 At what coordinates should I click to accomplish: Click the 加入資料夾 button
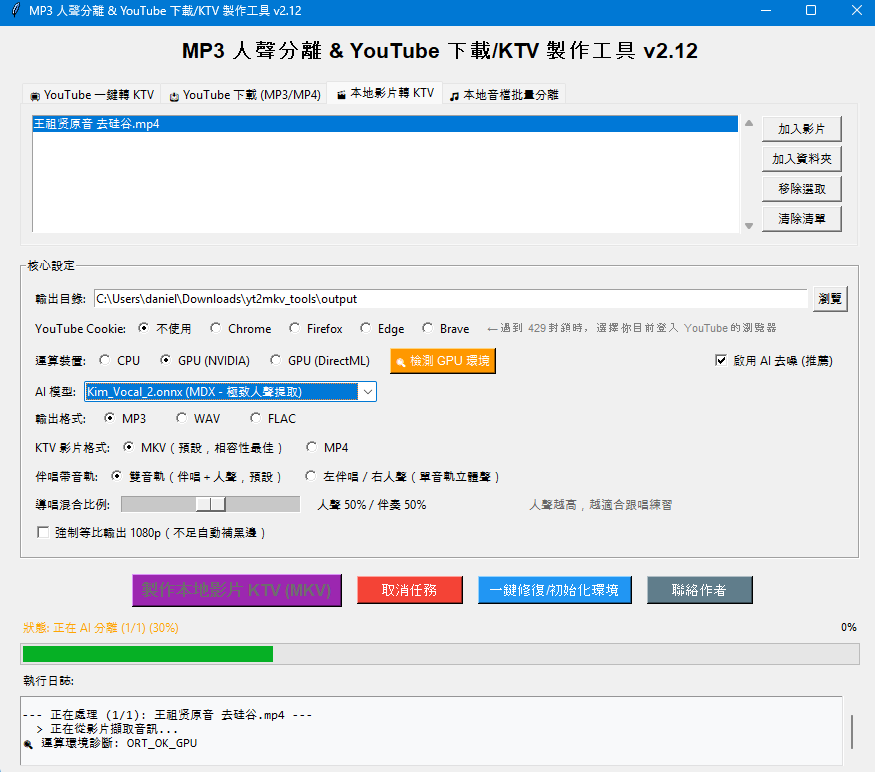(801, 159)
